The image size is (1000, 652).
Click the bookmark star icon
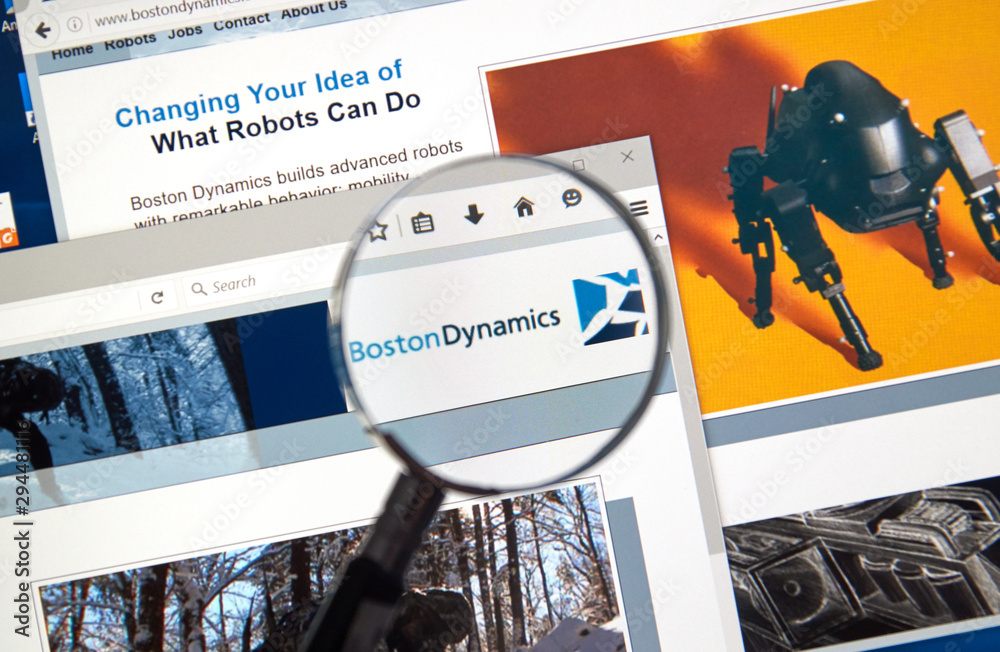pos(378,230)
